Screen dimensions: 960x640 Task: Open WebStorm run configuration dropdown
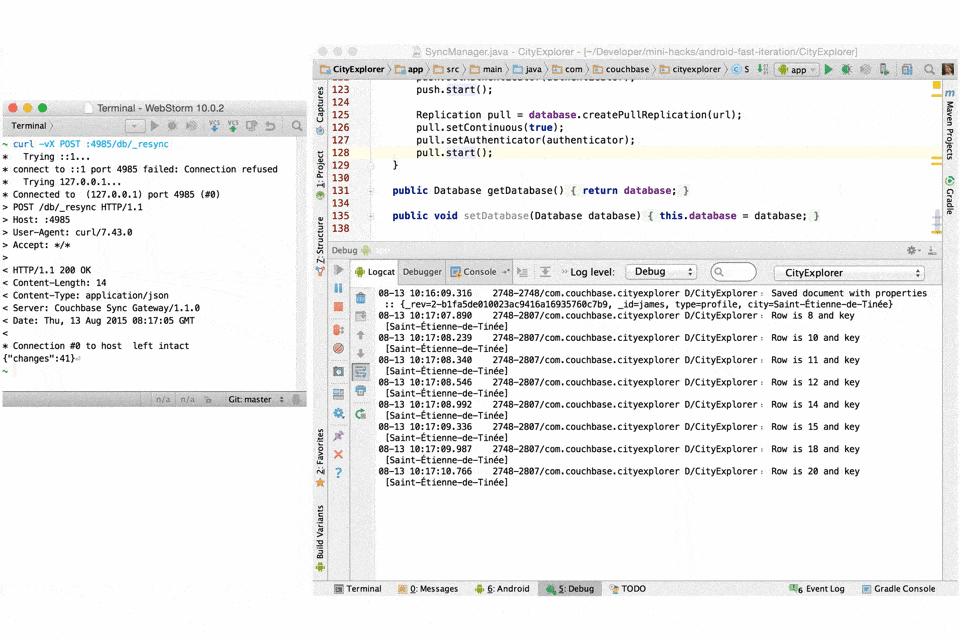click(x=135, y=126)
